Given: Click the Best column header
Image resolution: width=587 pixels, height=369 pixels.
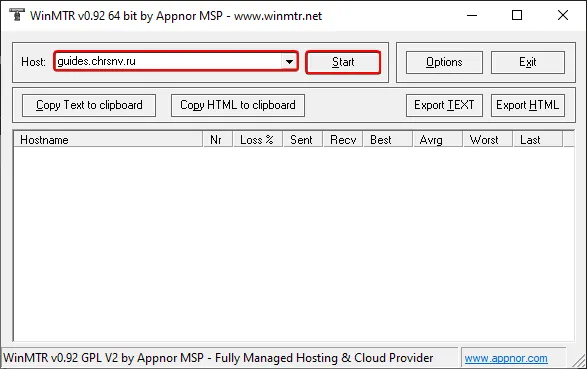Looking at the screenshot, I should click(388, 140).
